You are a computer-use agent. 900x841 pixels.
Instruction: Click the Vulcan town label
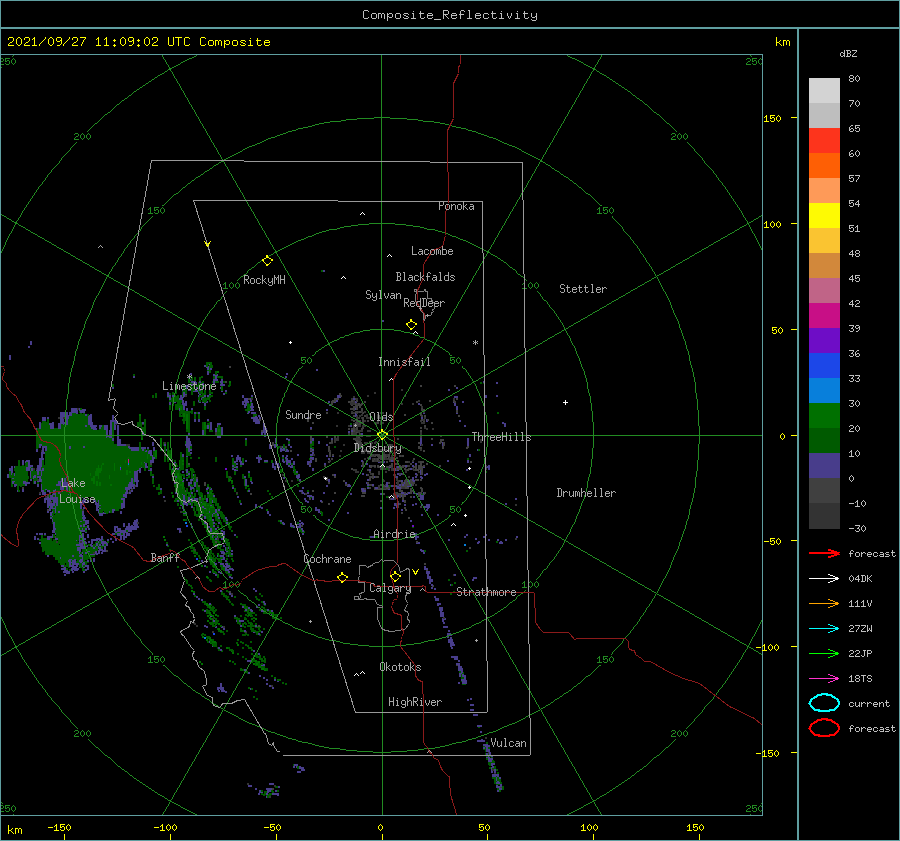[509, 743]
